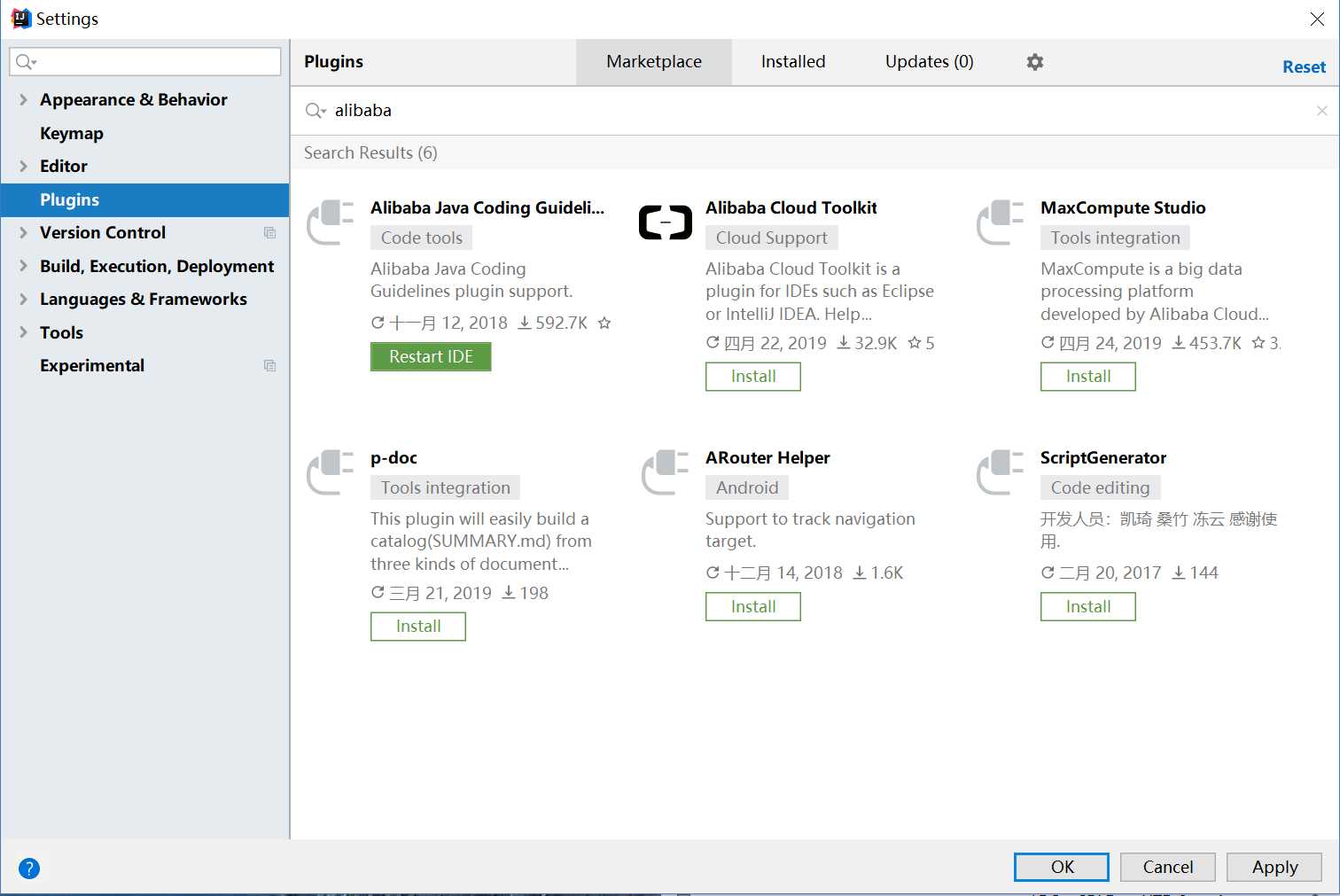Focus the settings search input field

(x=145, y=62)
